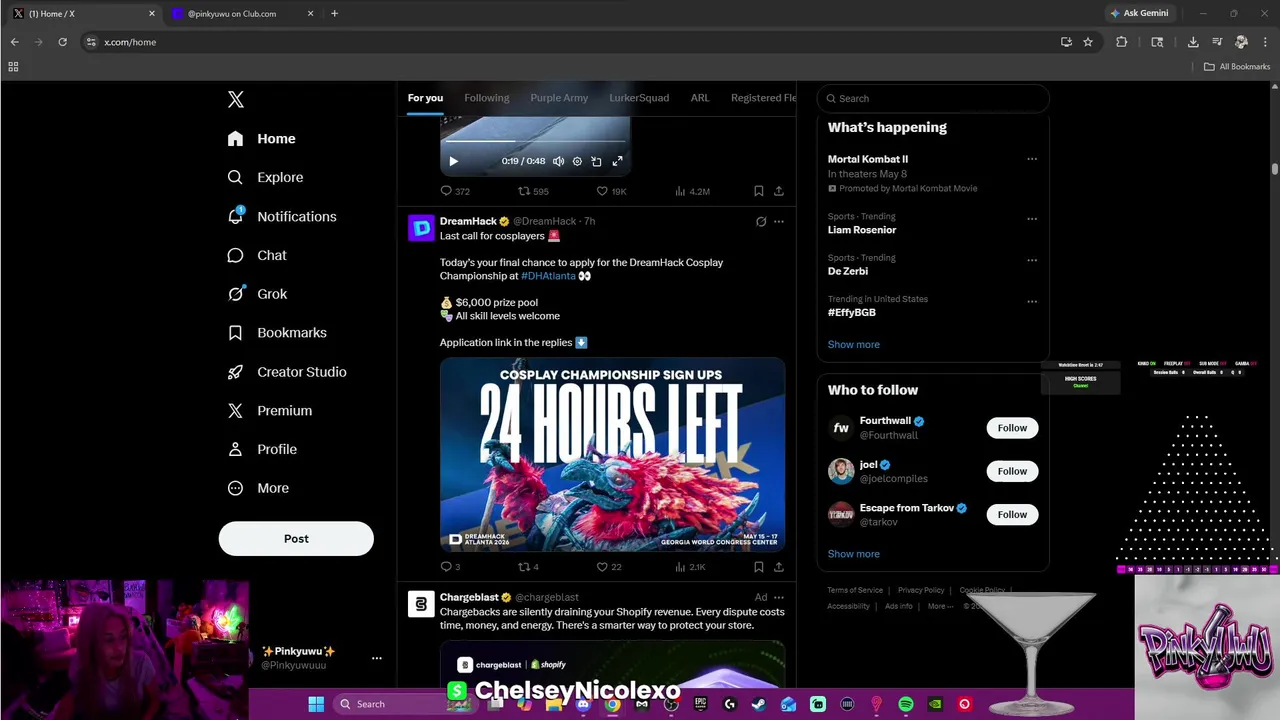Reload the page

coord(62,42)
